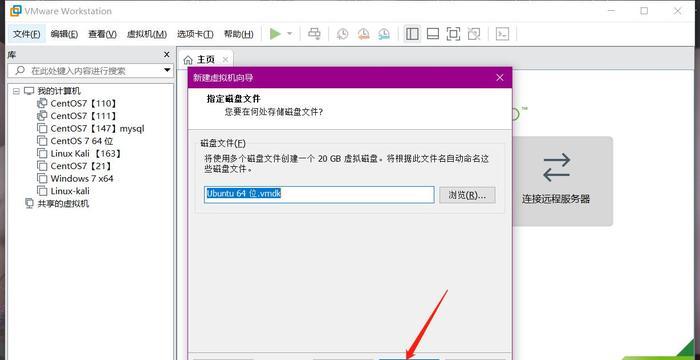Click the take snapshot clock icon
The width and height of the screenshot is (700, 360).
pyautogui.click(x=342, y=34)
